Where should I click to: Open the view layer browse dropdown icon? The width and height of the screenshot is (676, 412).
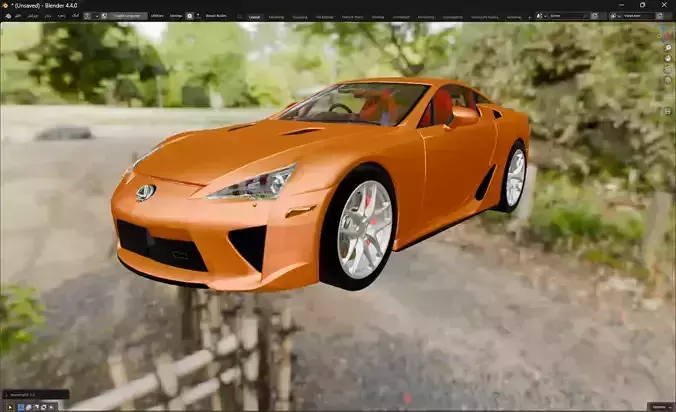coord(615,16)
